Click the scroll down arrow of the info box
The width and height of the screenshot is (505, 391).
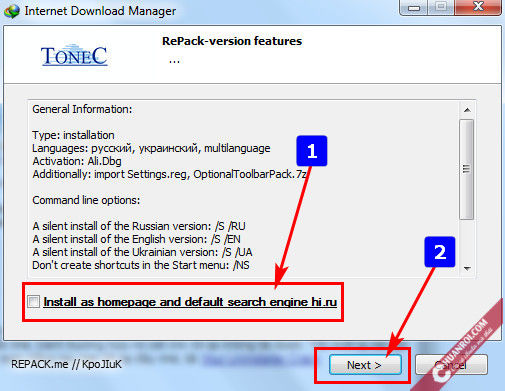click(x=467, y=268)
